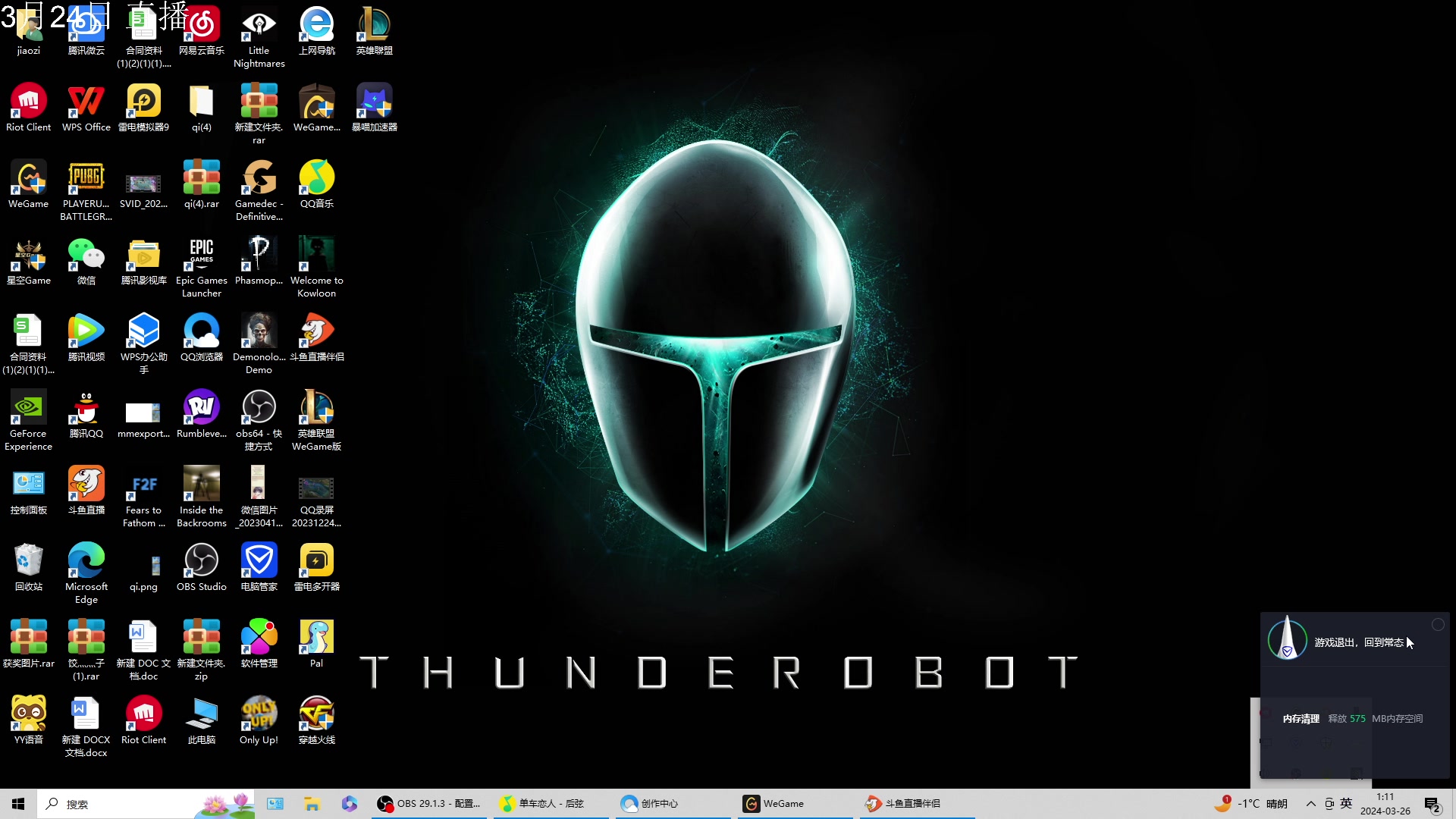This screenshot has height=819, width=1456.
Task: Switch to 斗鱼直播伴侣 taskbar window
Action: tap(917, 804)
